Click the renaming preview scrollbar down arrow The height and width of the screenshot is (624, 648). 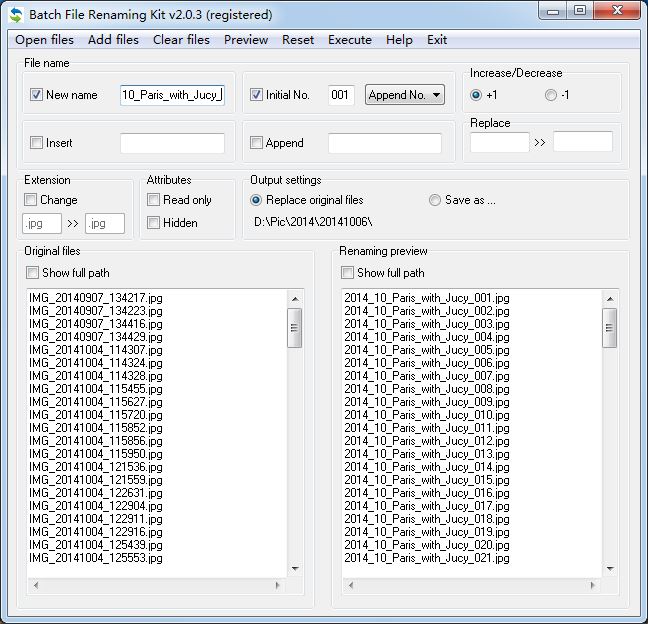tap(609, 569)
